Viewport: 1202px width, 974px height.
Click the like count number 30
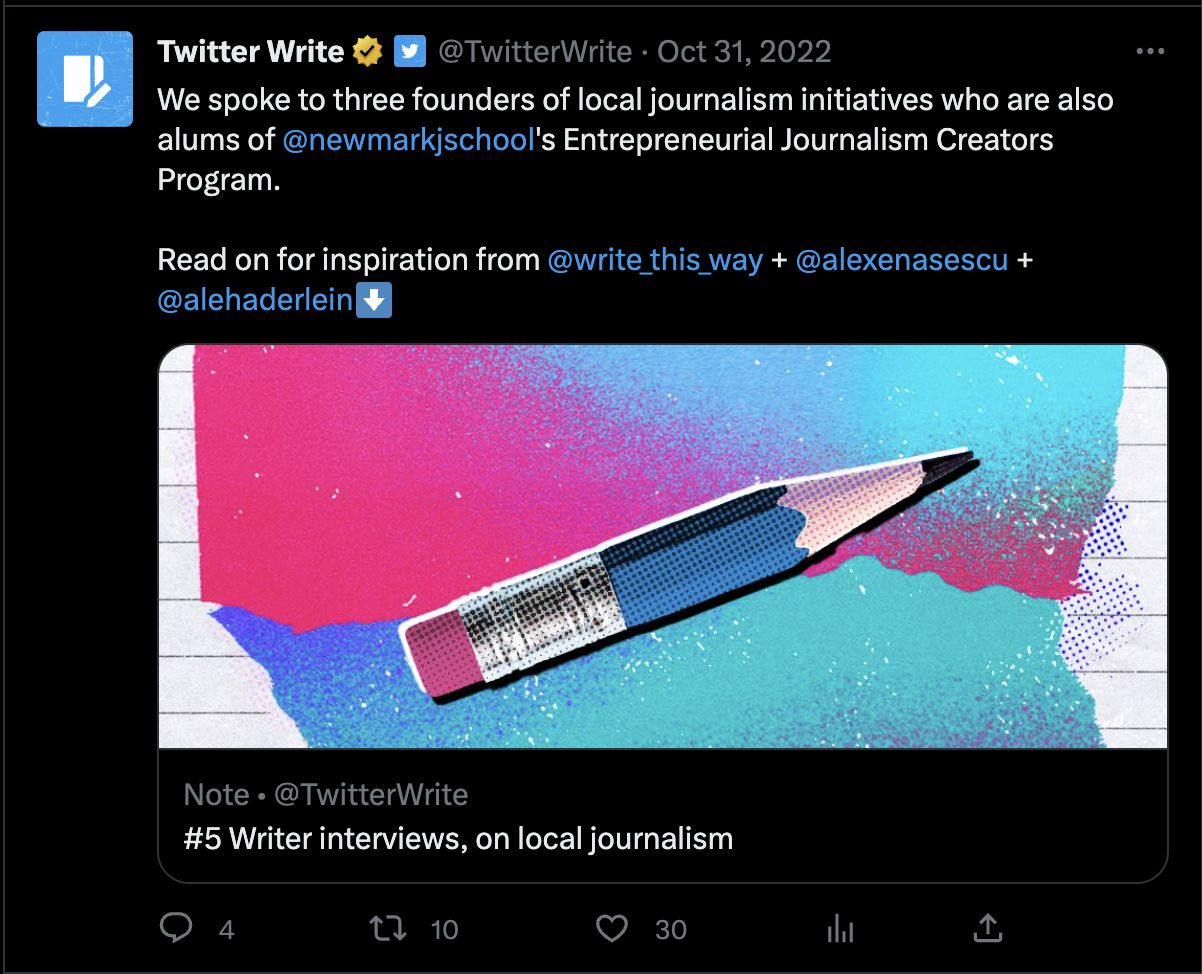tap(671, 930)
